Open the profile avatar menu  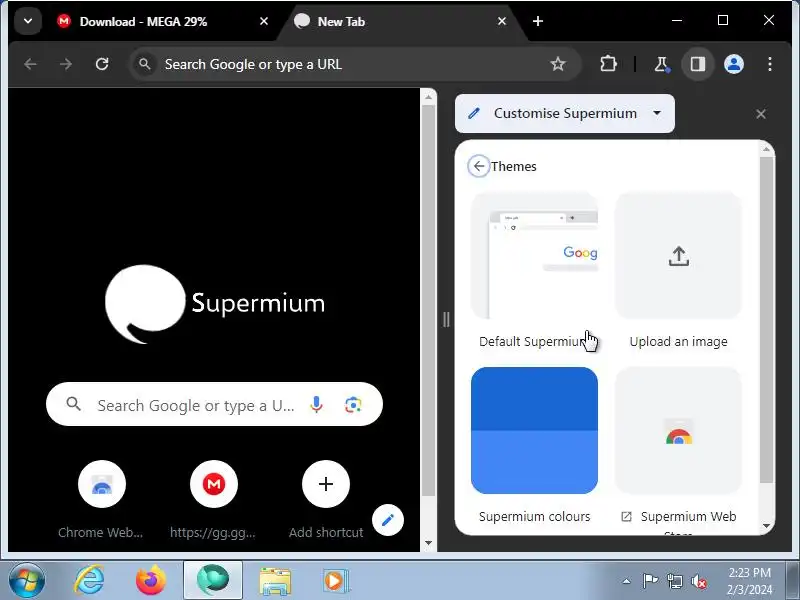(734, 64)
